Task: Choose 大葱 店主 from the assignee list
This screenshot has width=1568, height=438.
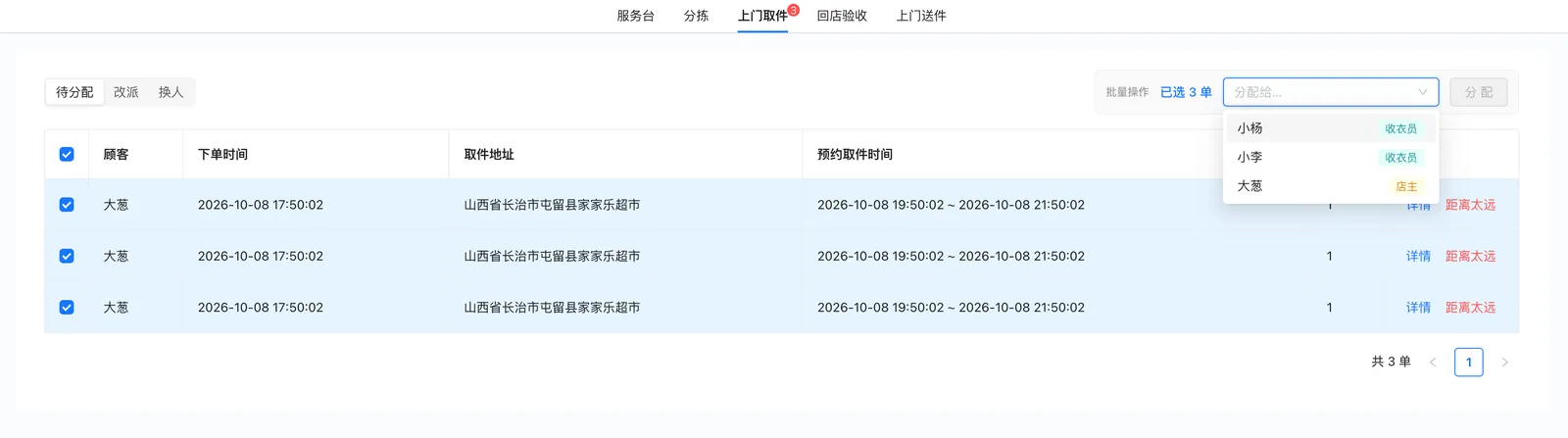Action: point(1331,185)
